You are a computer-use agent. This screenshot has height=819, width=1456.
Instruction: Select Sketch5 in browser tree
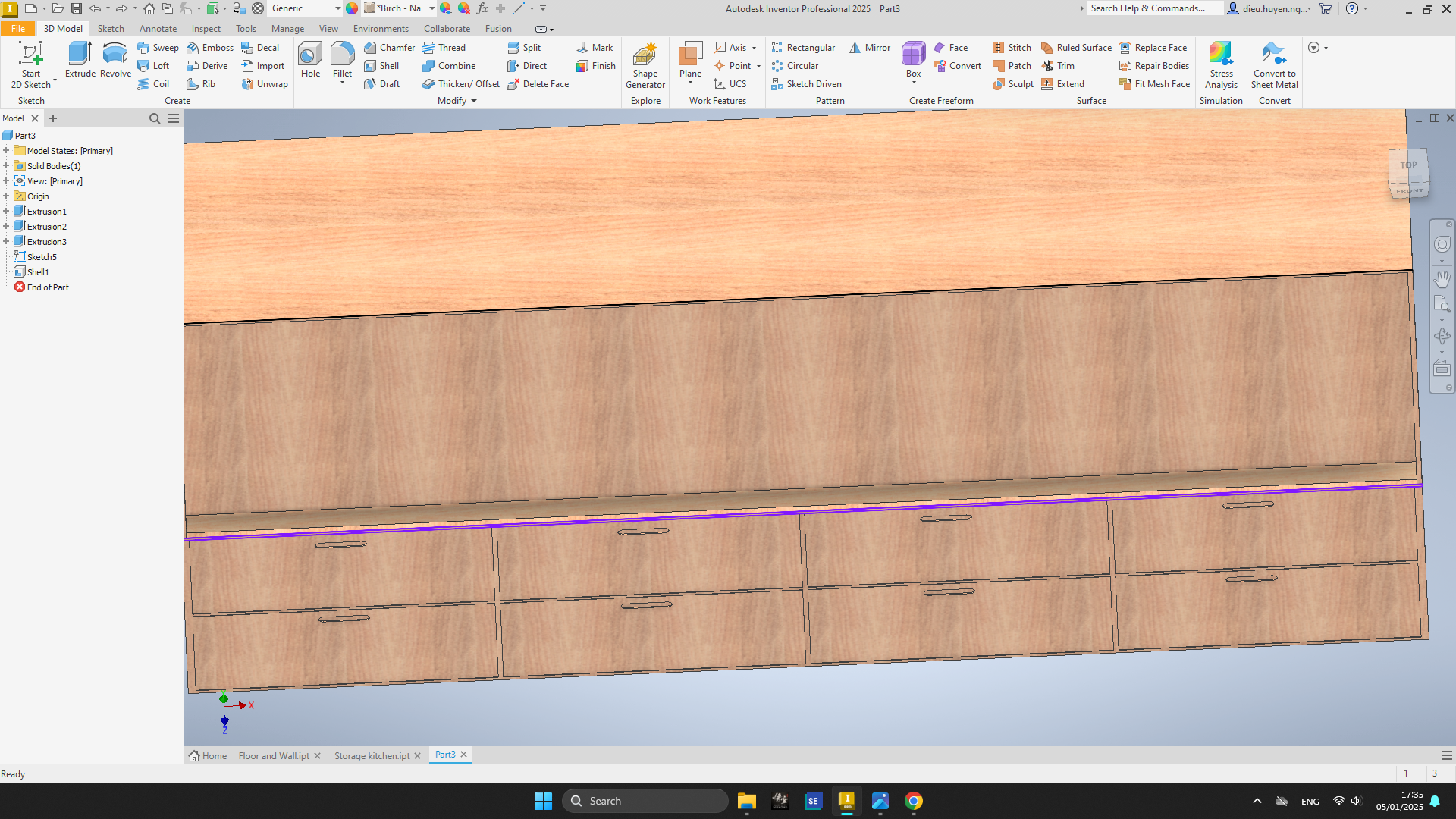pyautogui.click(x=42, y=257)
